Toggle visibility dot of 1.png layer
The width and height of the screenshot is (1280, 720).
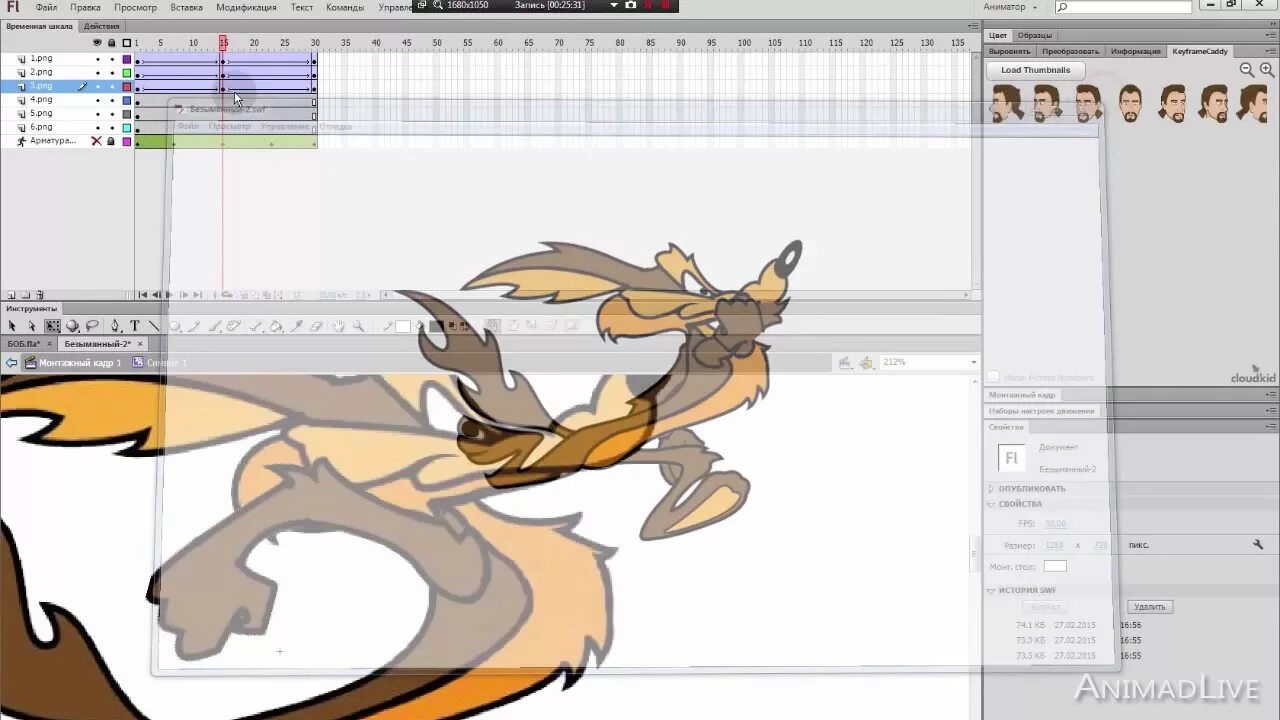(x=97, y=59)
